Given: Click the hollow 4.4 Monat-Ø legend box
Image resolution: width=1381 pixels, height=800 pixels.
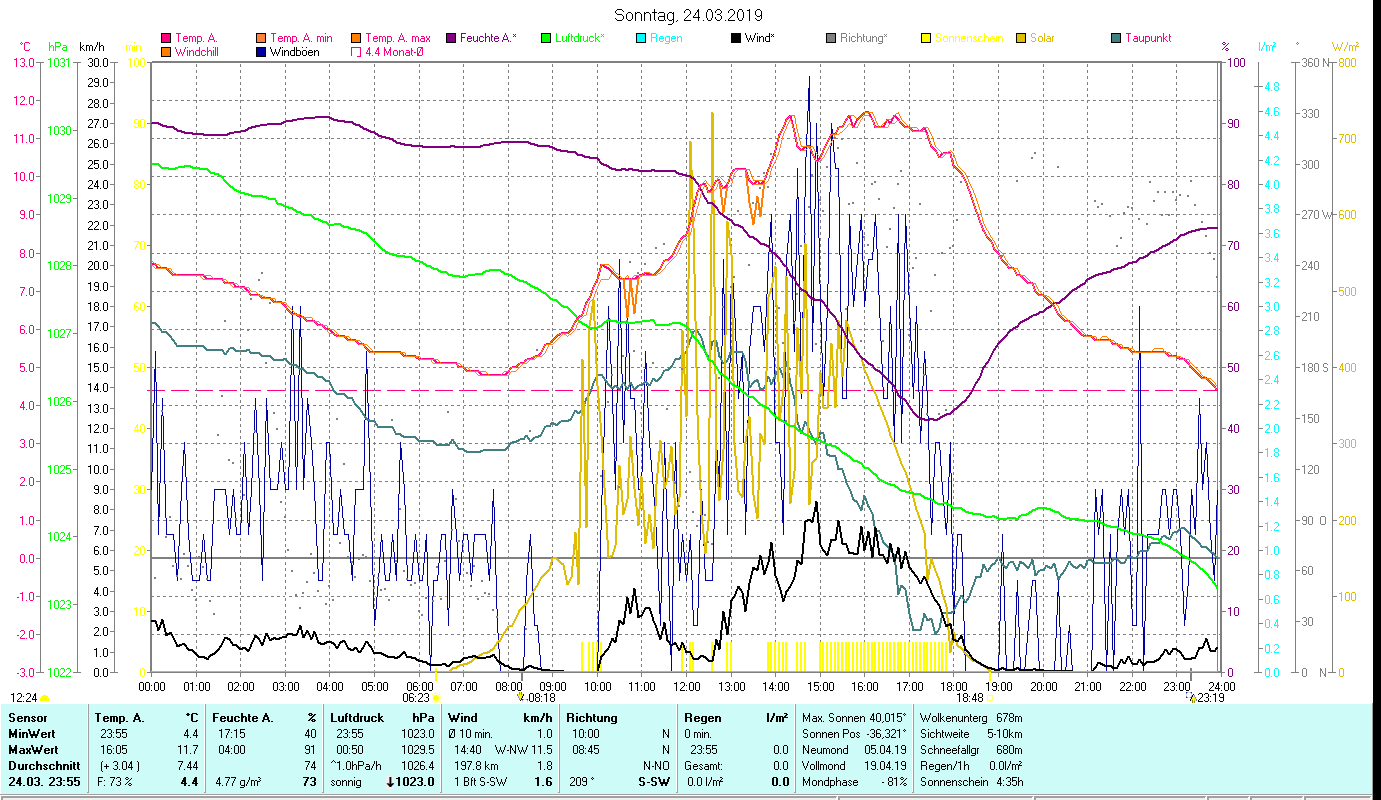Looking at the screenshot, I should point(356,52).
